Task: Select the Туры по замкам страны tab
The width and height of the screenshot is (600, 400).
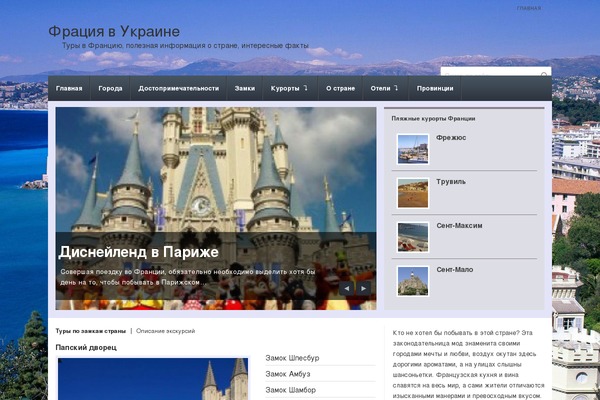Action: [x=91, y=331]
